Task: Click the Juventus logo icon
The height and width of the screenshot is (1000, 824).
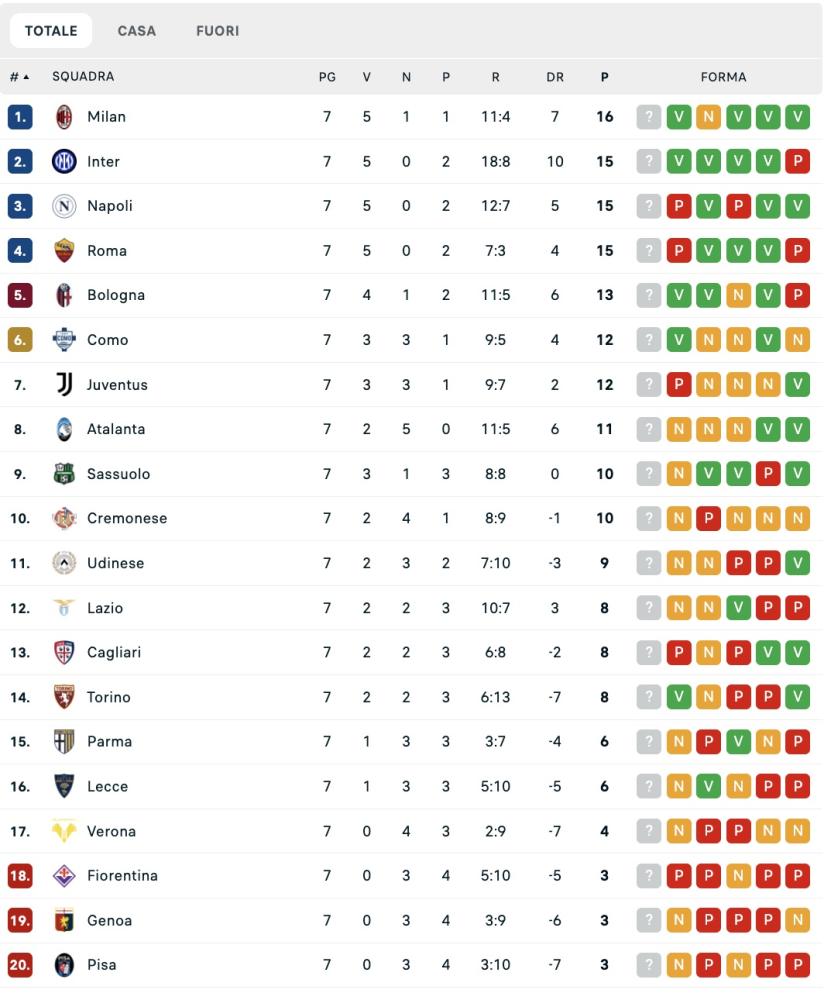Action: pos(64,384)
